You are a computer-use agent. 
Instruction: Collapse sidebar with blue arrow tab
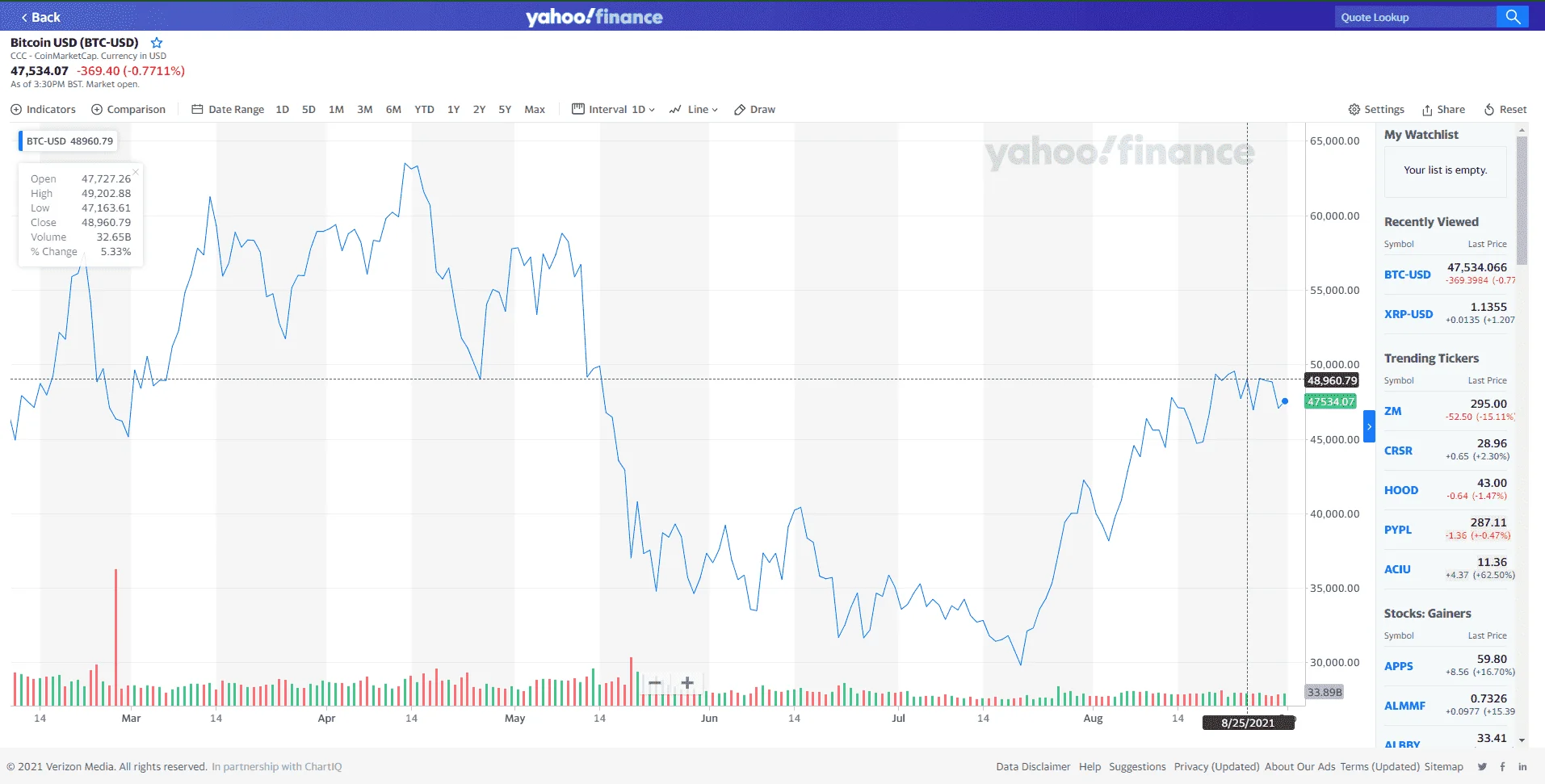pyautogui.click(x=1369, y=426)
